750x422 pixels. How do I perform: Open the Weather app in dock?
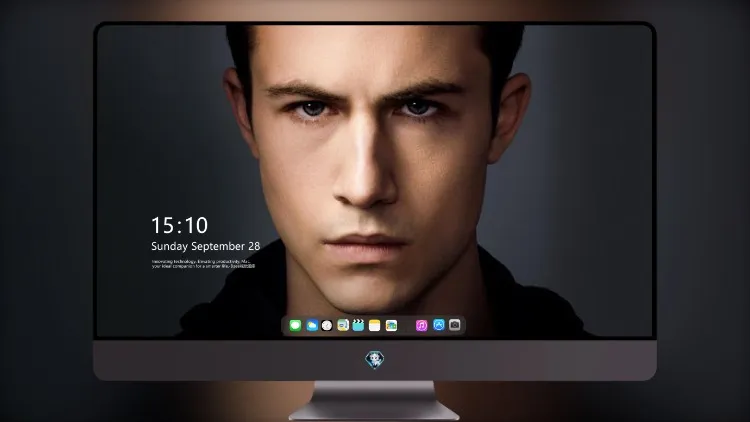(312, 325)
